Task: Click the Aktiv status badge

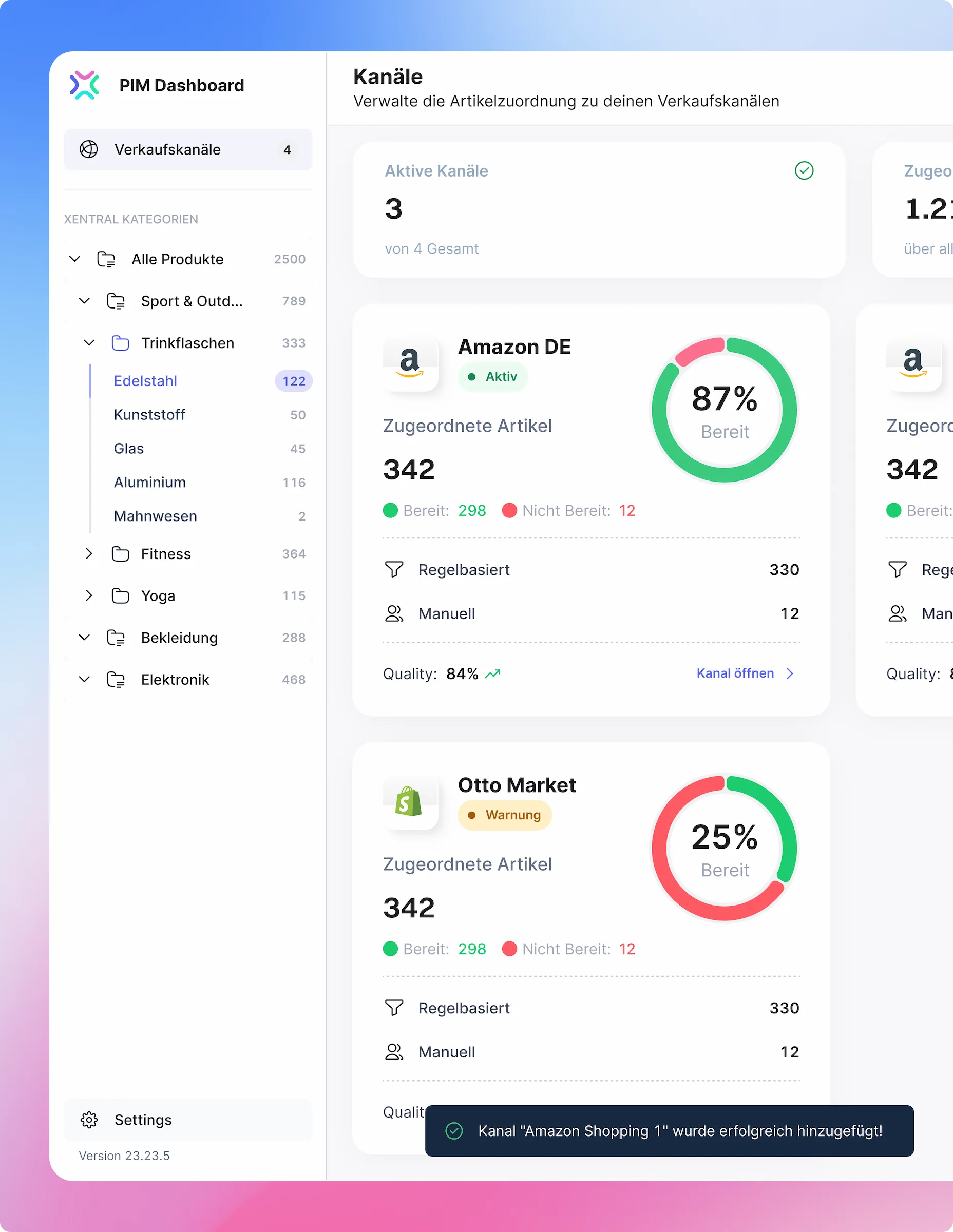Action: (x=493, y=376)
